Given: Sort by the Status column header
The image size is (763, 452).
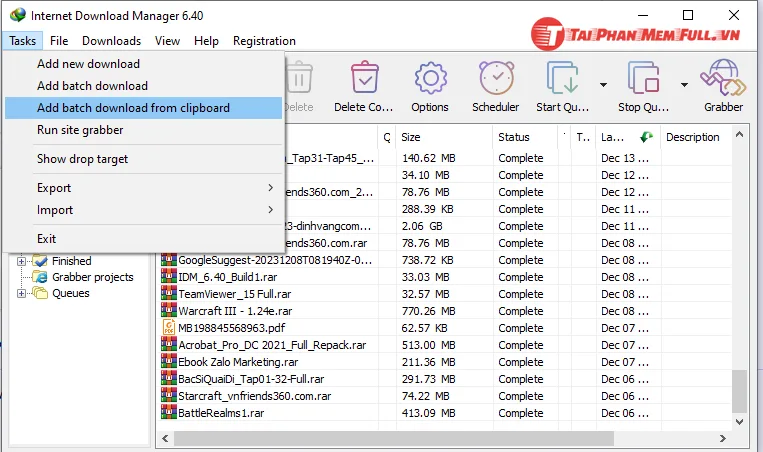Looking at the screenshot, I should (525, 137).
